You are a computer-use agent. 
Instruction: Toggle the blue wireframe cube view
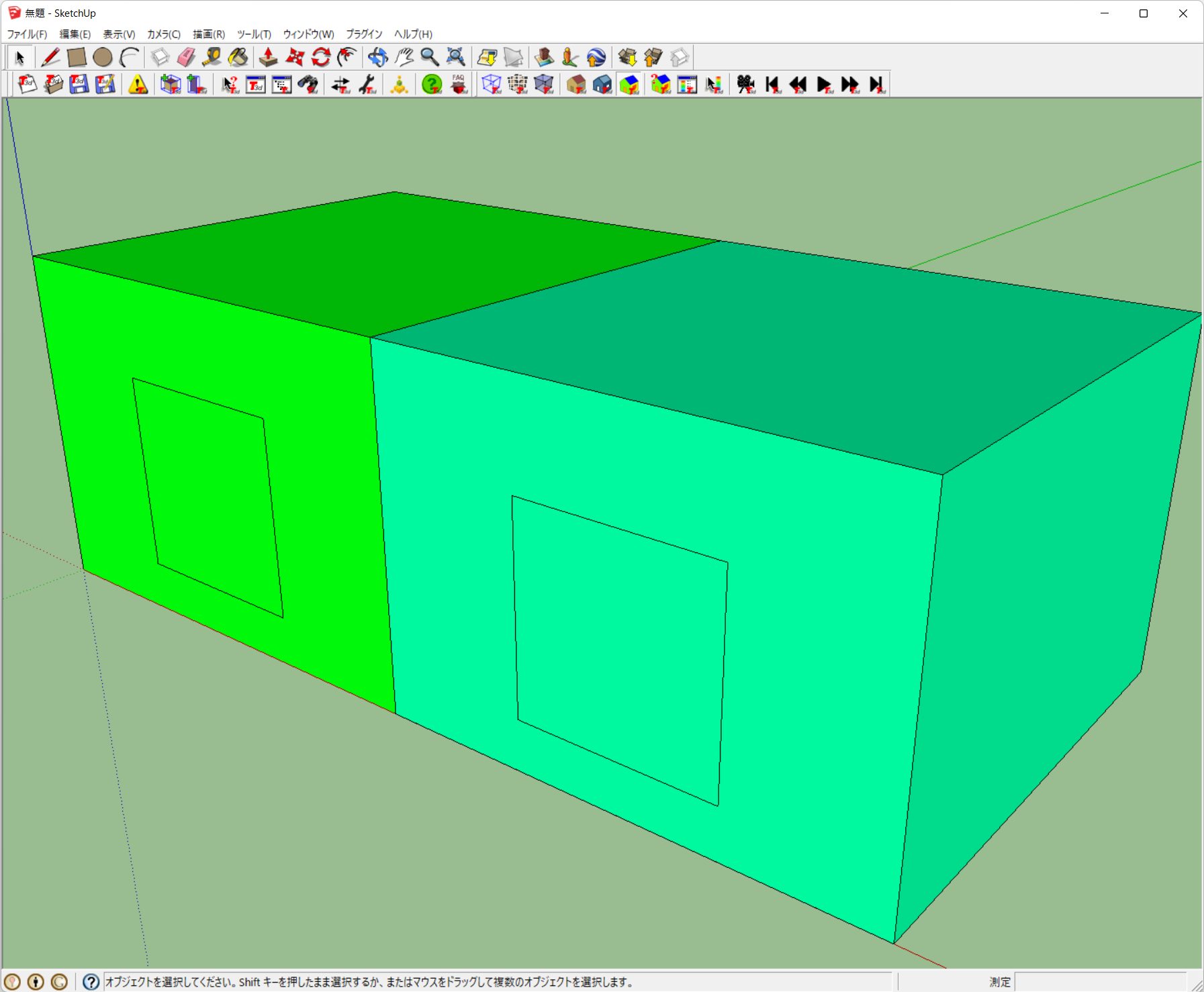click(492, 85)
